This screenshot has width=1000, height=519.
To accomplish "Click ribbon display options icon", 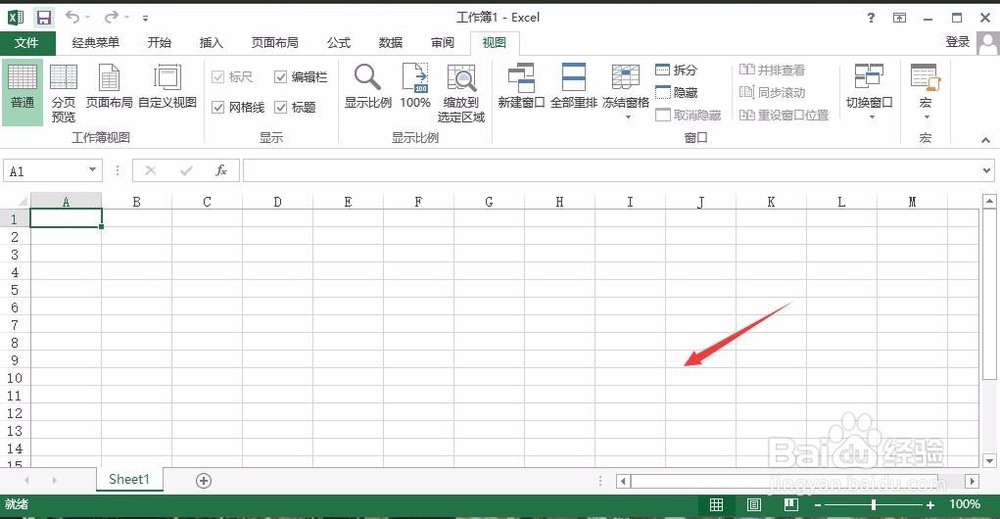I will (x=899, y=18).
